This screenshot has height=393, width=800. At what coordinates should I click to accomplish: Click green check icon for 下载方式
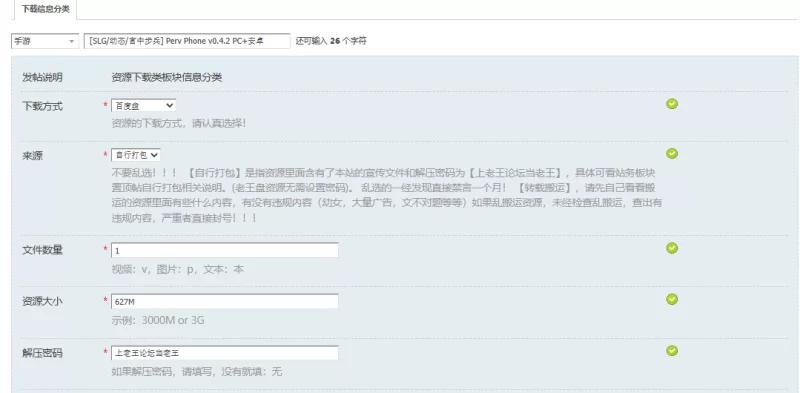[x=672, y=104]
